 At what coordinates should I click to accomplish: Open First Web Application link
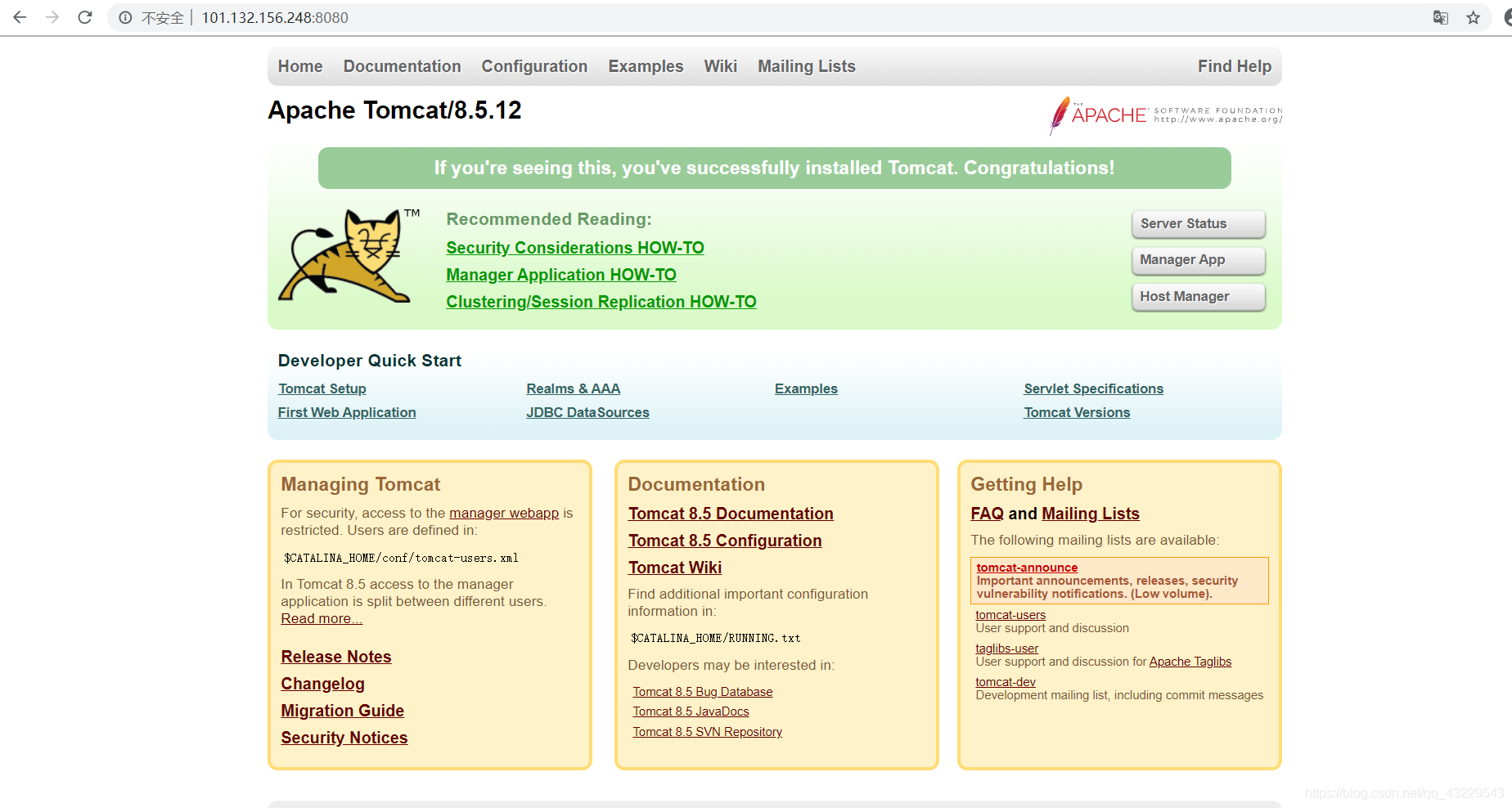(347, 412)
